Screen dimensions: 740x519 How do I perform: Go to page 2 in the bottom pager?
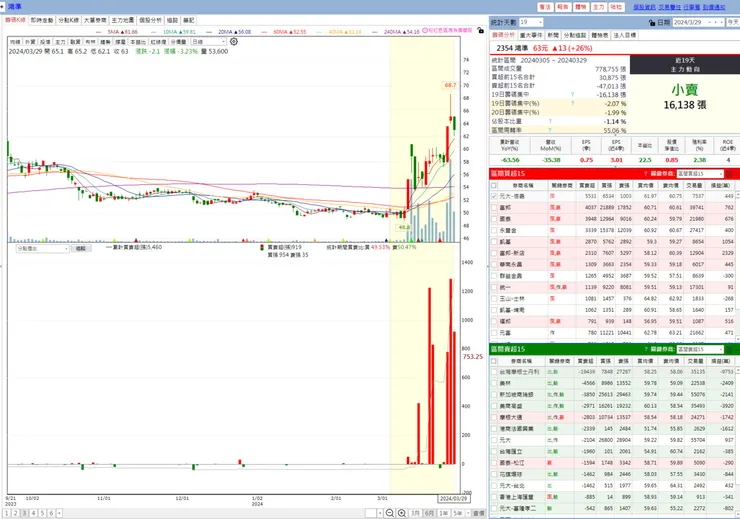tap(15, 513)
